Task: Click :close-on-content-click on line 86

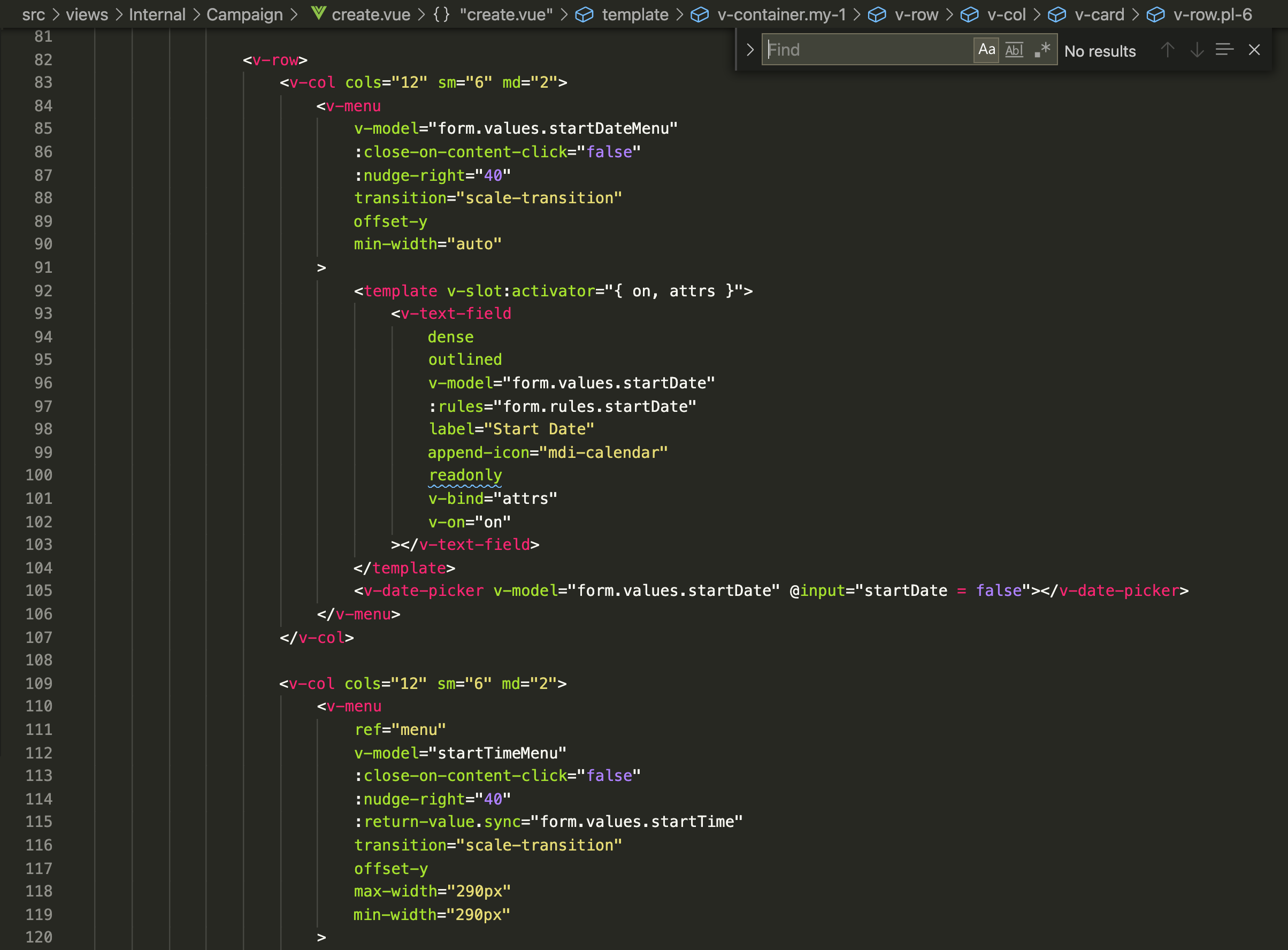Action: [x=497, y=152]
